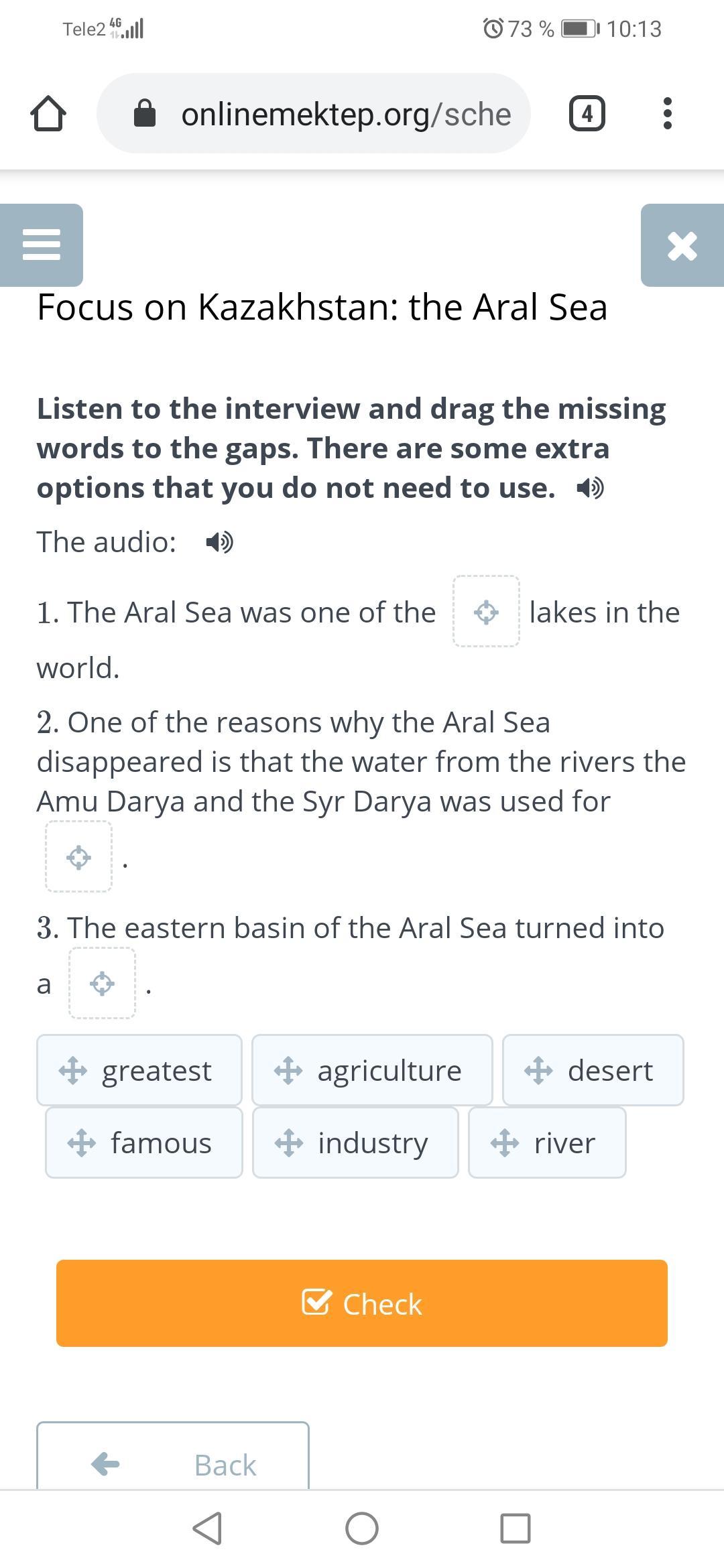Select the gap after 'turned into a'
Viewport: 724px width, 1568px height.
tap(102, 983)
